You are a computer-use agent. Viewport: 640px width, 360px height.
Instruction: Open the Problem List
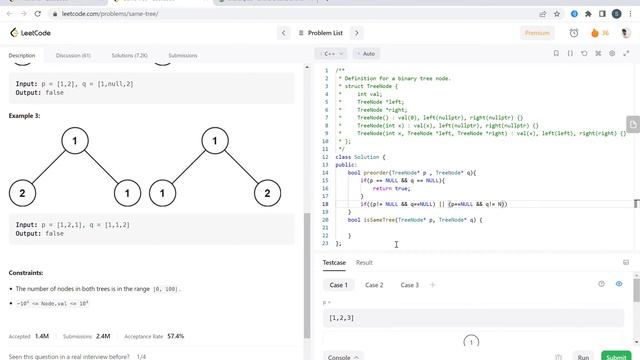321,33
